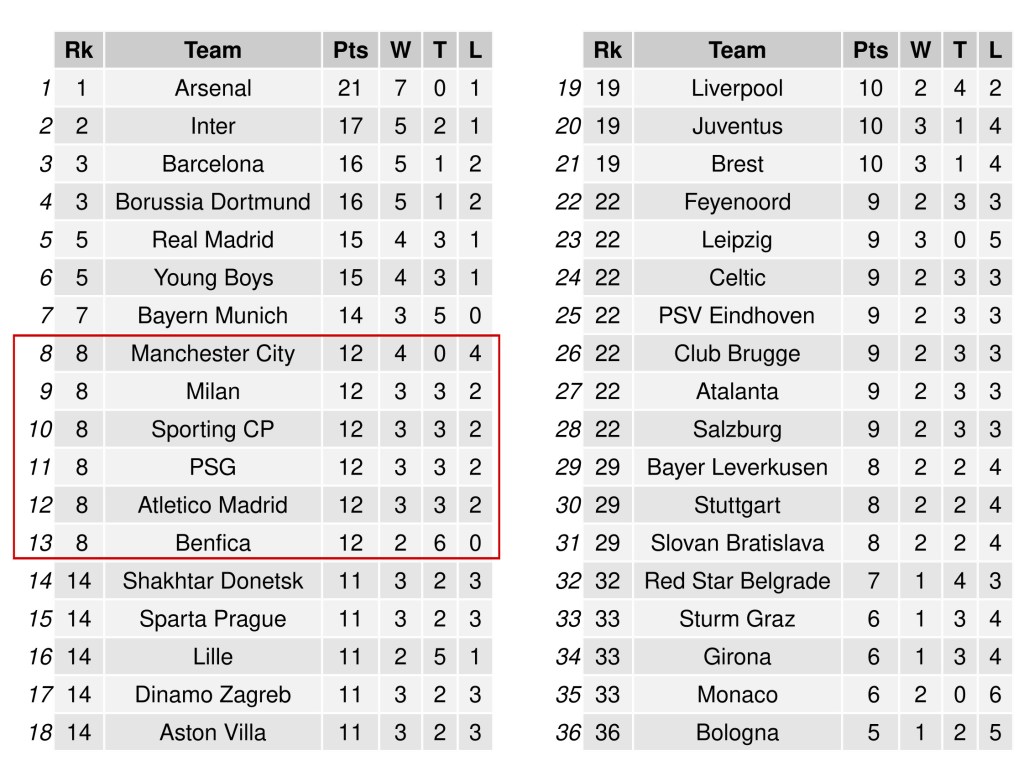Image resolution: width=1024 pixels, height=781 pixels.
Task: Click the W header in right table
Action: [x=920, y=50]
